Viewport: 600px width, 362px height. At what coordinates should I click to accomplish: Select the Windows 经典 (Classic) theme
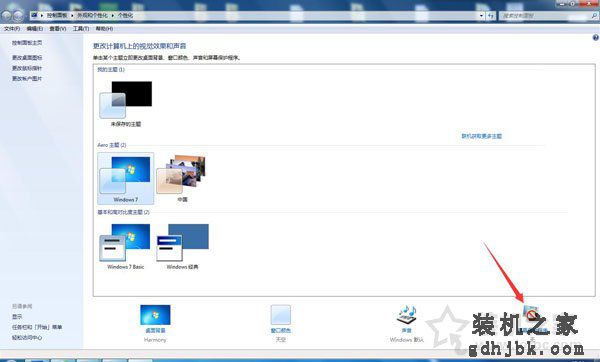[x=183, y=246]
